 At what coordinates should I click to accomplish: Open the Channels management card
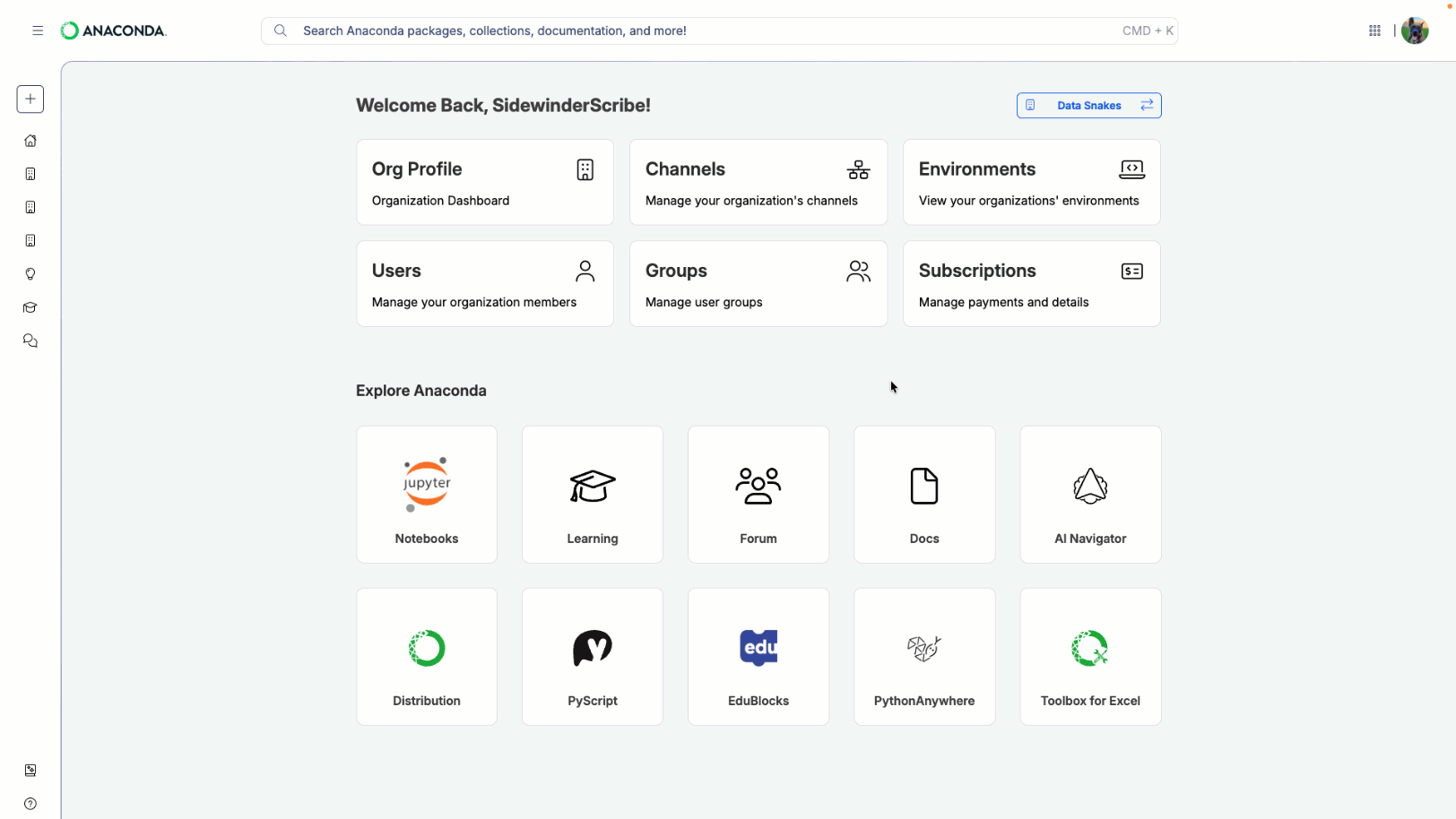pyautogui.click(x=758, y=182)
